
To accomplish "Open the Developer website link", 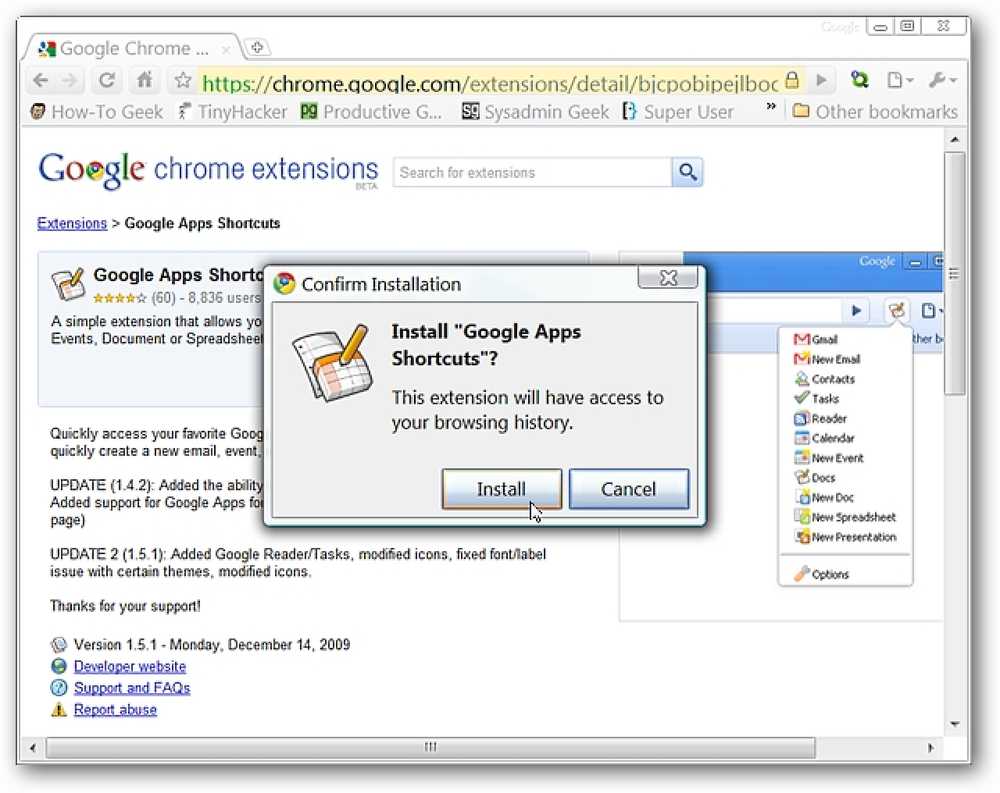I will [130, 667].
